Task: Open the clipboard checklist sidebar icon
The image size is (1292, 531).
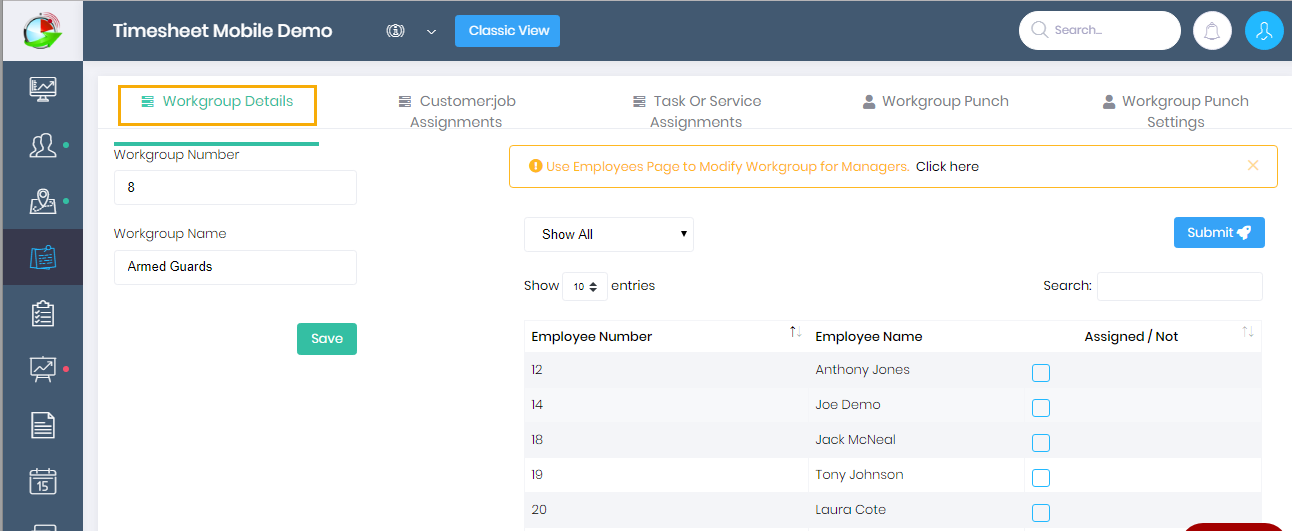Action: (43, 314)
